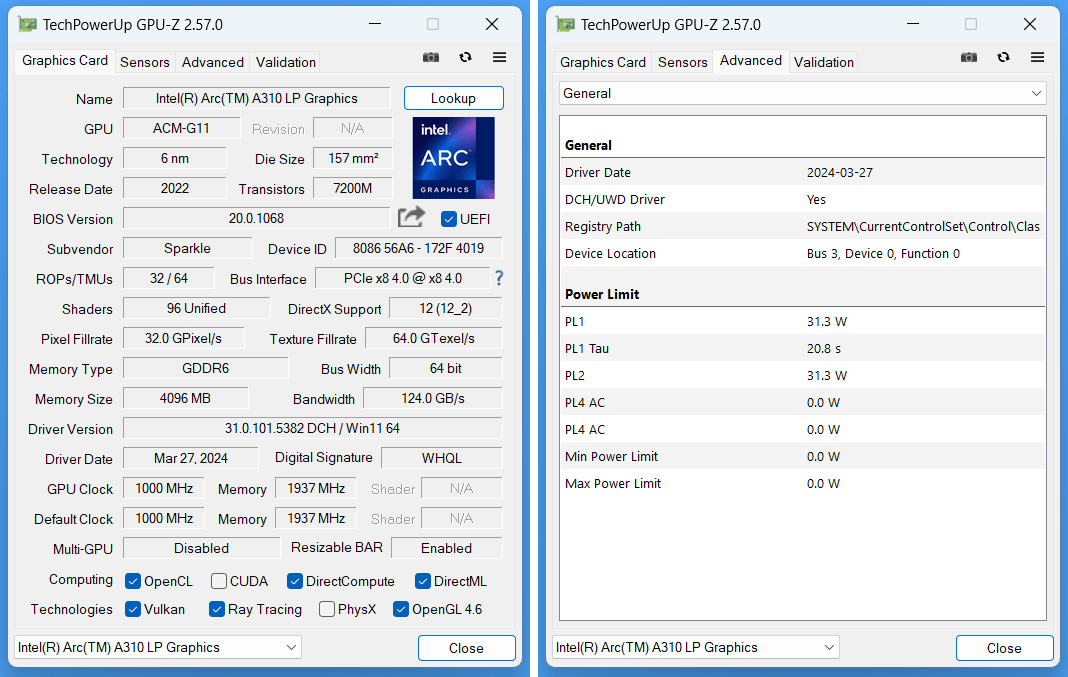The height and width of the screenshot is (677, 1068).
Task: Toggle the Vulkan checkbox
Action: click(133, 609)
